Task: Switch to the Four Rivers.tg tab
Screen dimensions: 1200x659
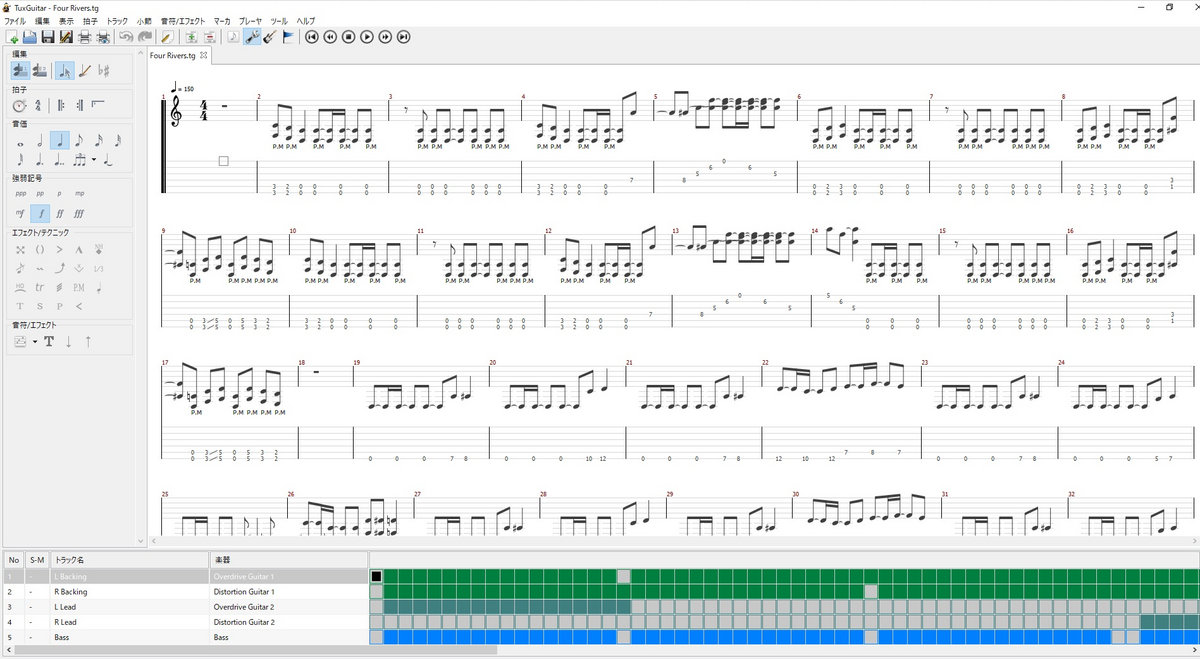Action: tap(173, 55)
